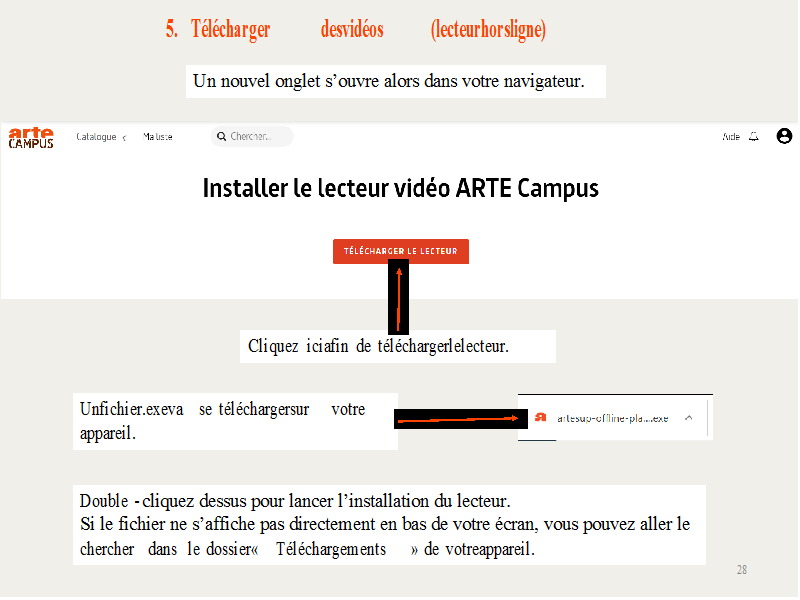Click the slide title Télécharger des vidéos
800x600 pixels.
pyautogui.click(x=355, y=30)
